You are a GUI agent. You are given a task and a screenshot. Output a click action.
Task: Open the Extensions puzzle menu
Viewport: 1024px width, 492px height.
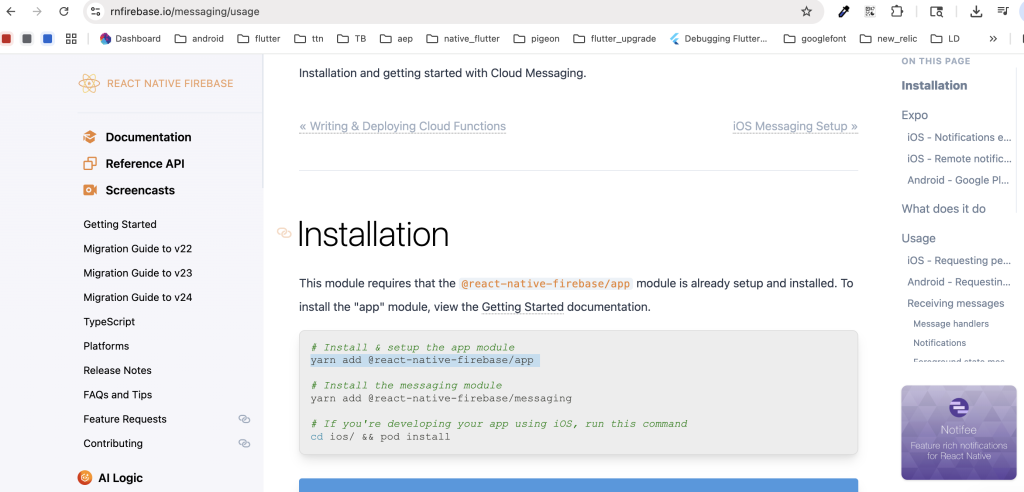(897, 11)
